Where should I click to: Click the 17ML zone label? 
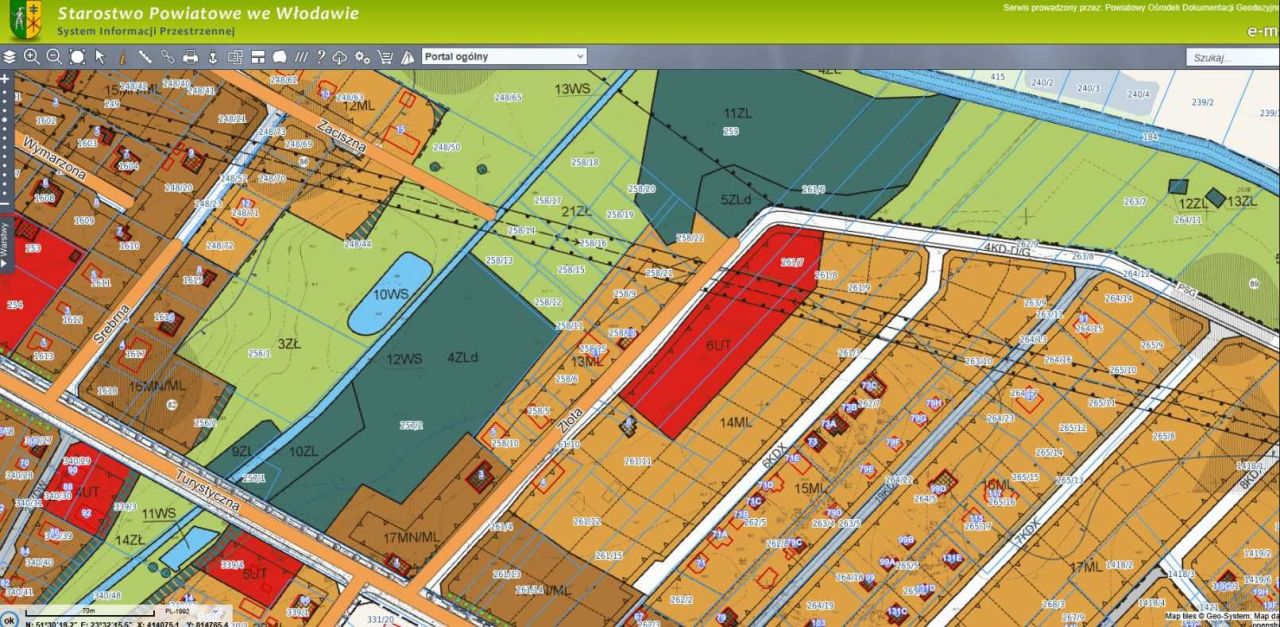1085,567
